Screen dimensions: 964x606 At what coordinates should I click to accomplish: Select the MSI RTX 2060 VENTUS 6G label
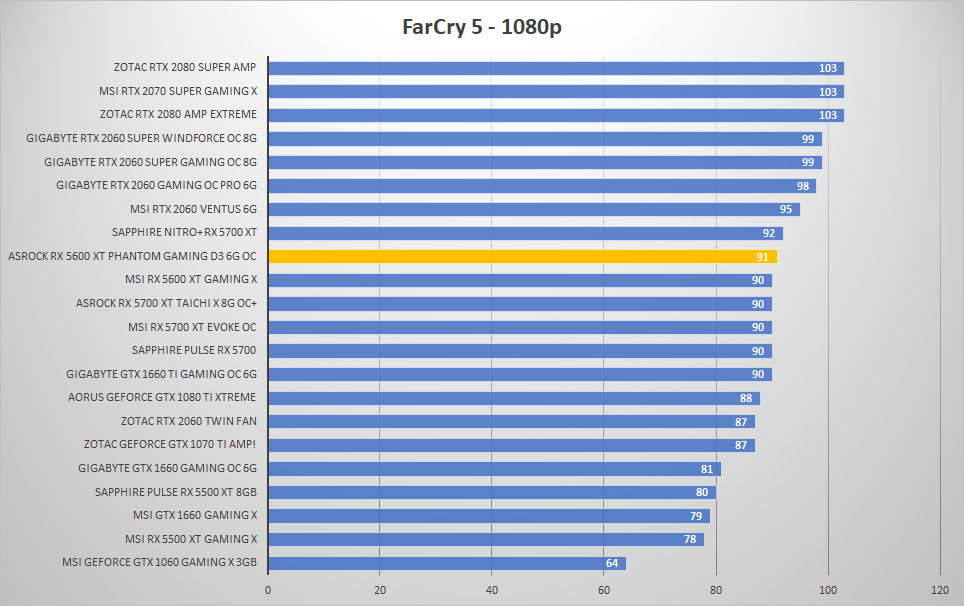pyautogui.click(x=194, y=209)
